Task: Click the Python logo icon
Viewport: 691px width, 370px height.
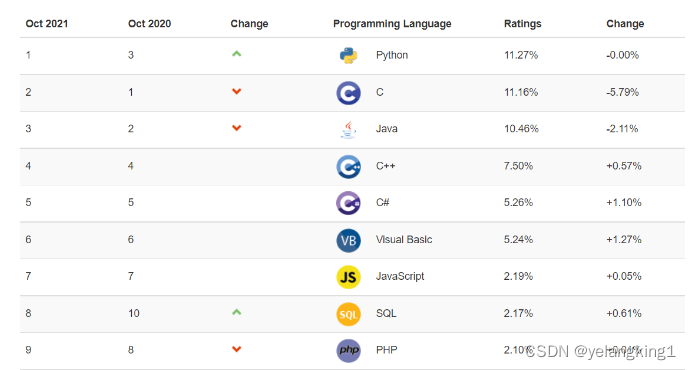Action: 348,56
